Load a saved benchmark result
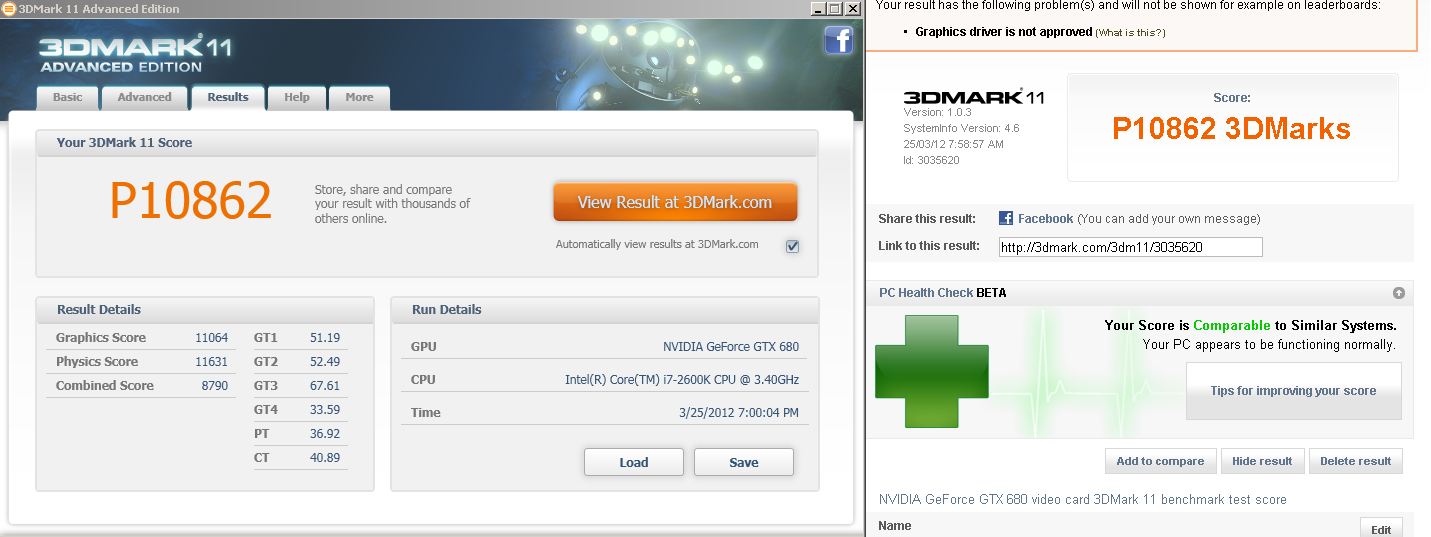 pyautogui.click(x=634, y=462)
